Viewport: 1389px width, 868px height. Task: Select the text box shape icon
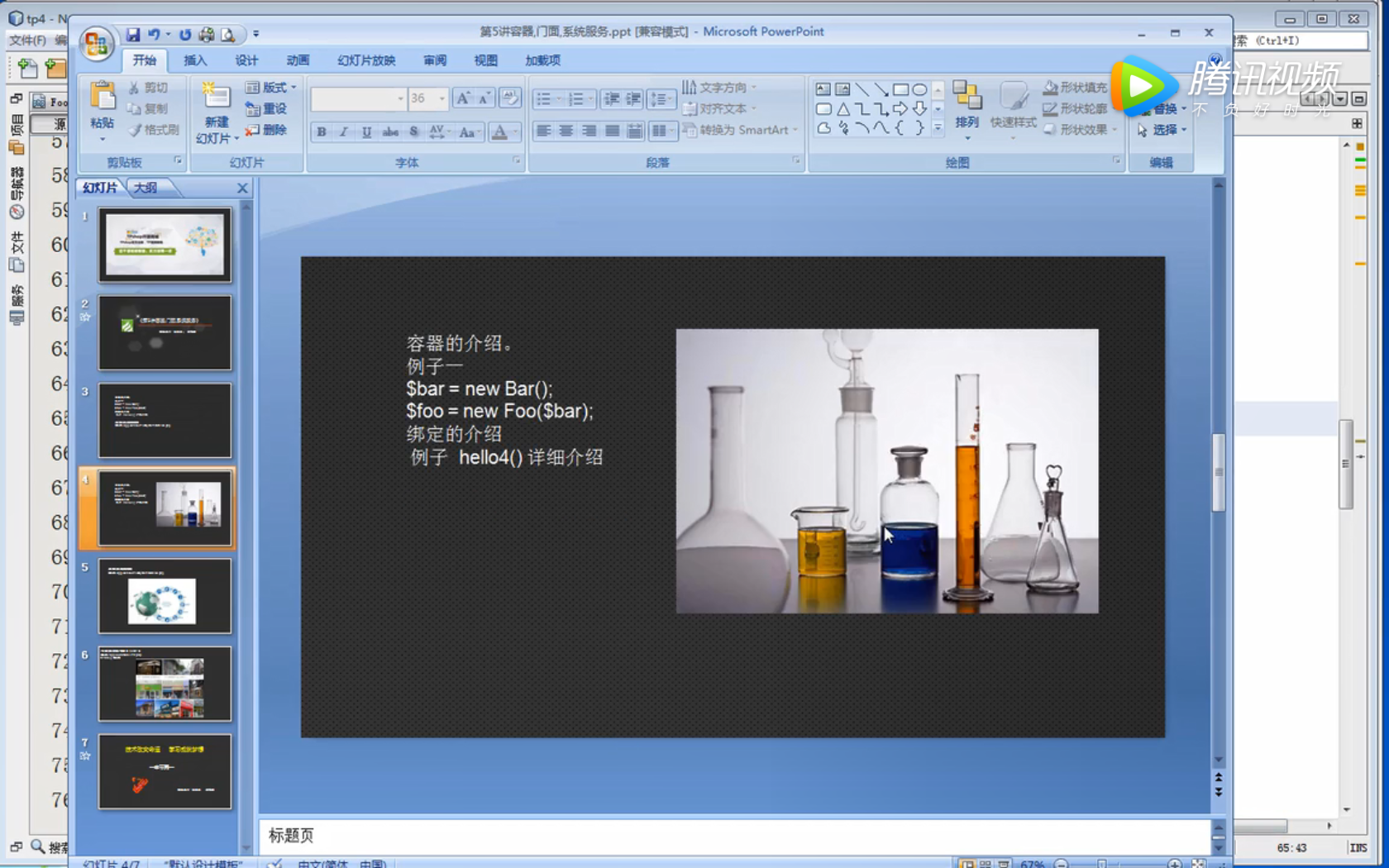823,89
